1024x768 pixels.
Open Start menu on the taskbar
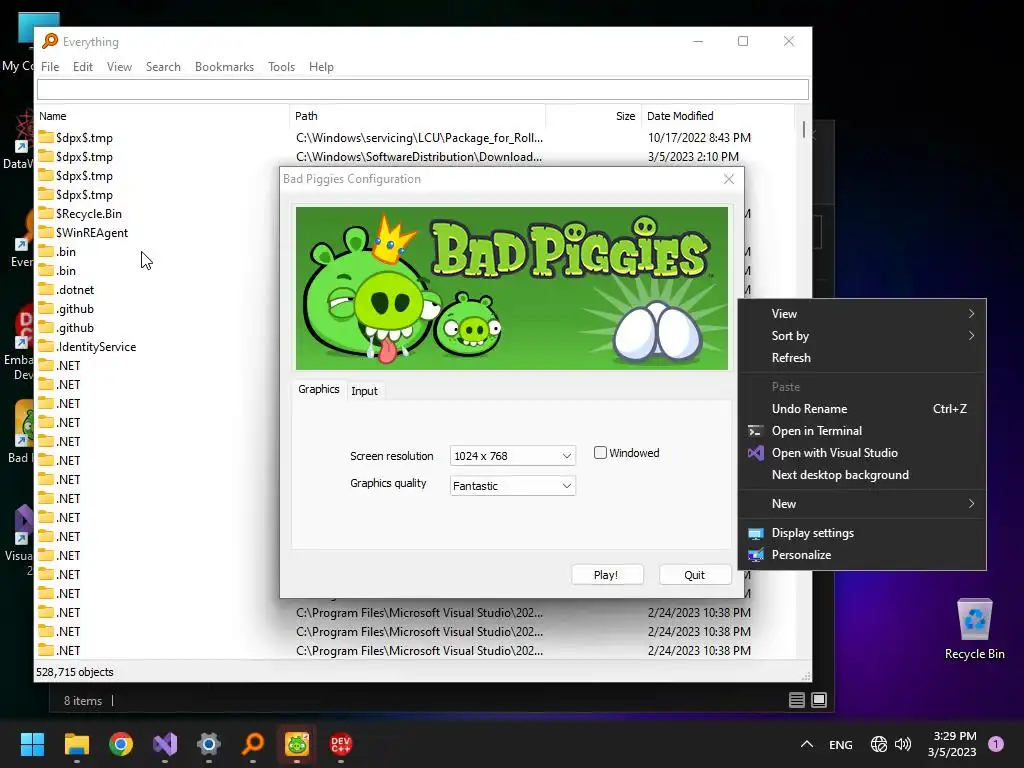[32, 744]
